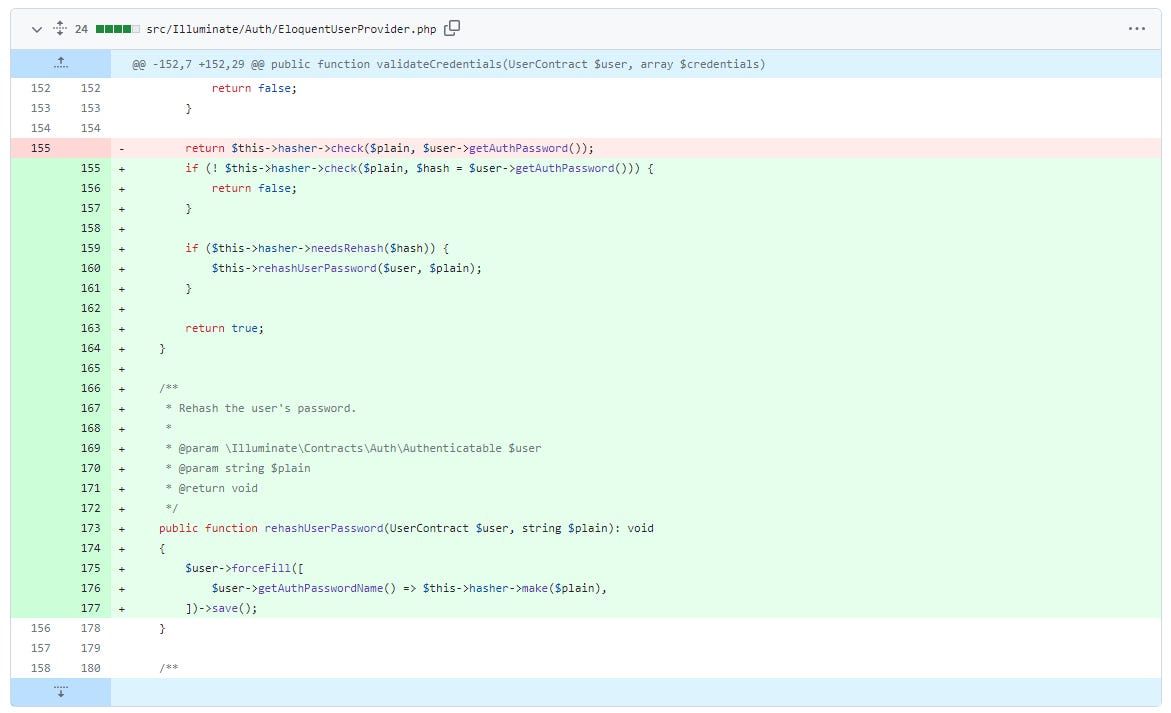The height and width of the screenshot is (713, 1171).
Task: Click new-file line number 180
Action: pyautogui.click(x=90, y=668)
